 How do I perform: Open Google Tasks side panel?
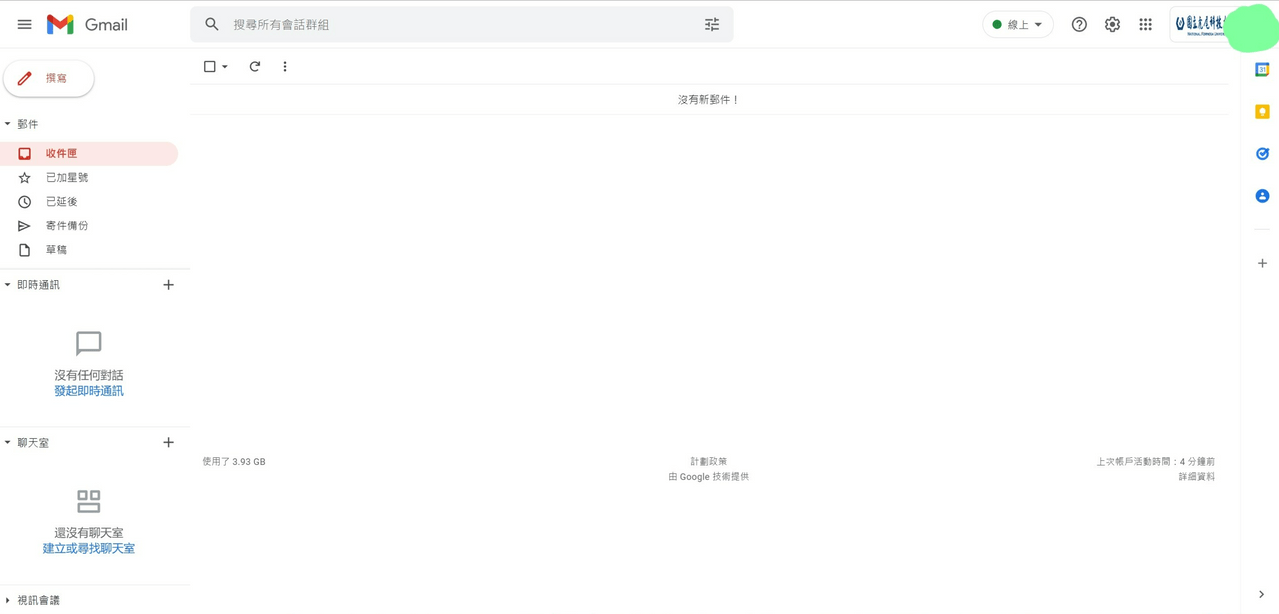click(1262, 153)
